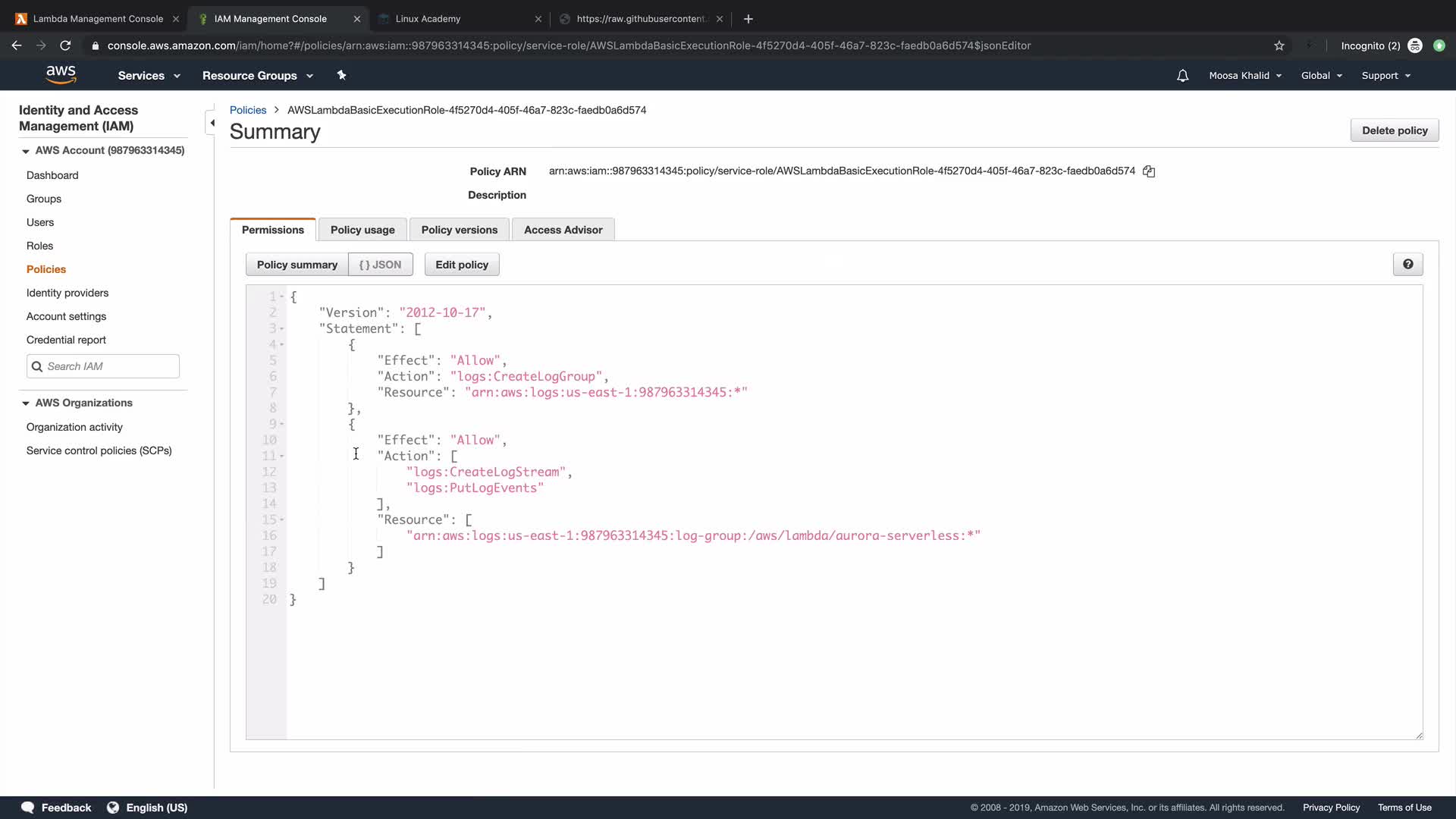Screen dimensions: 1456x819
Task: Go to AWS home logo
Action: [61, 74]
